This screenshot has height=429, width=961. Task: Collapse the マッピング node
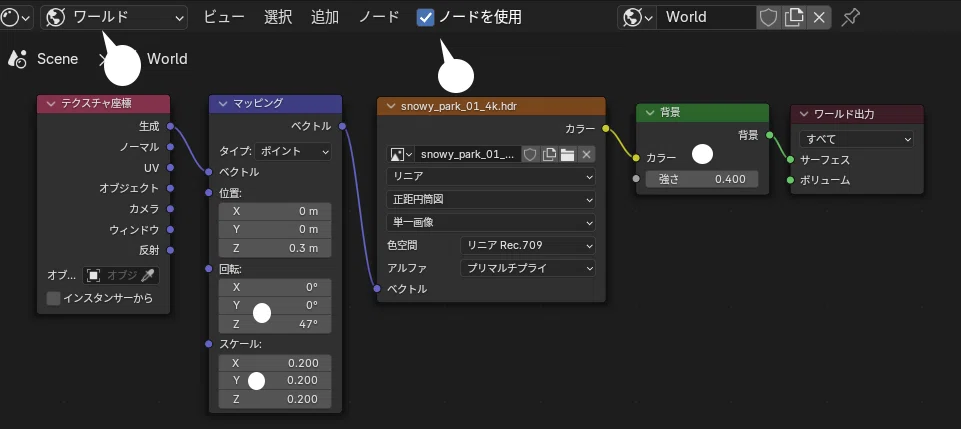(x=222, y=104)
